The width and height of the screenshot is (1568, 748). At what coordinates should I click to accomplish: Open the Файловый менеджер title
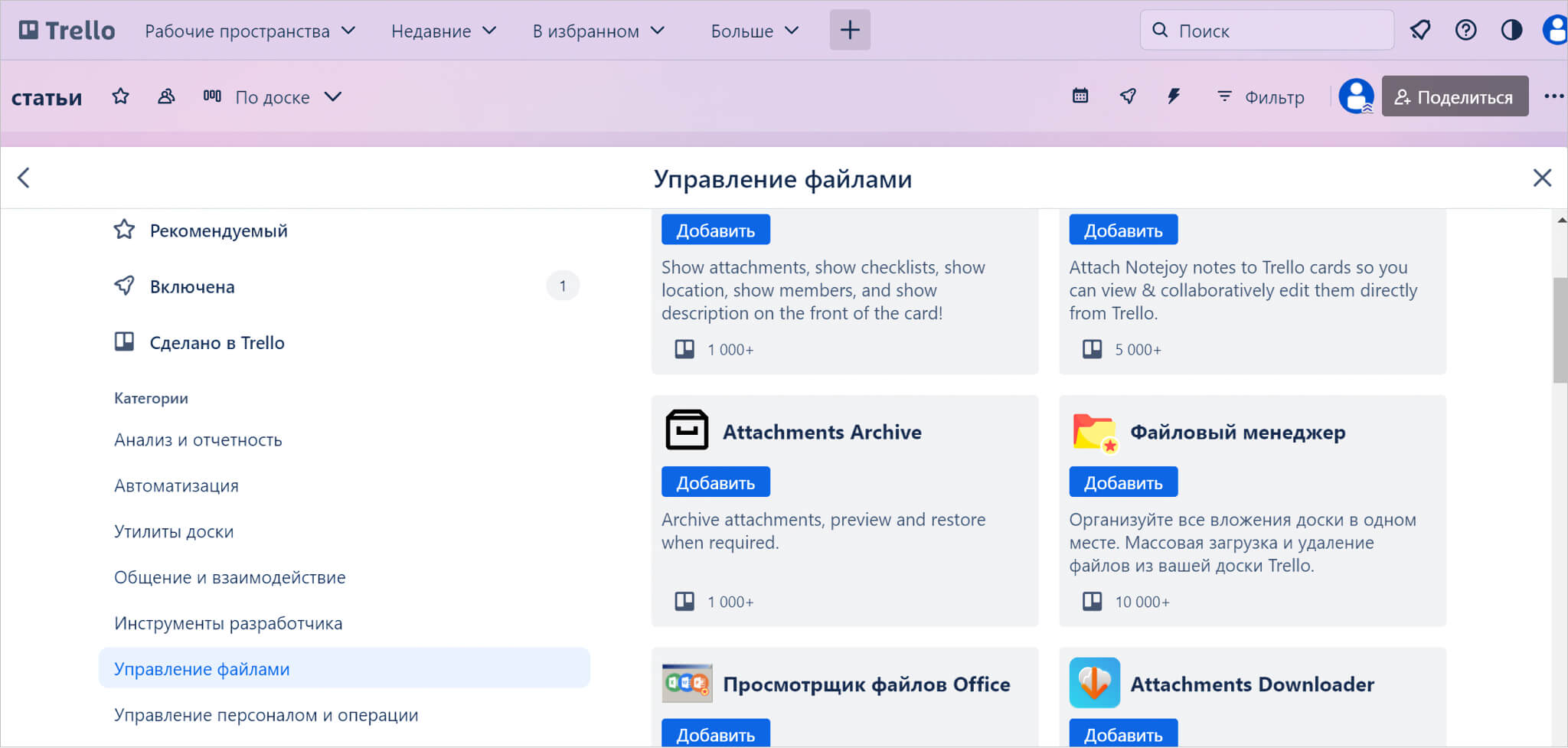point(1237,433)
